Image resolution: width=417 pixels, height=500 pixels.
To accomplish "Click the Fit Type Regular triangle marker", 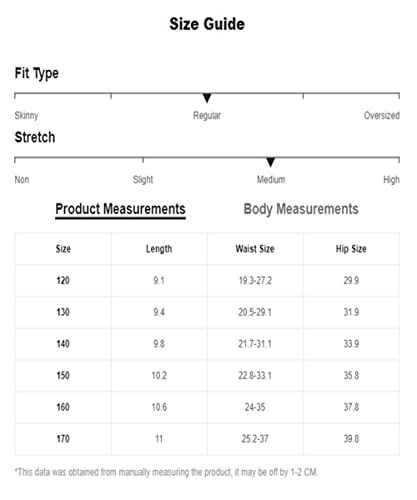I will (x=207, y=98).
